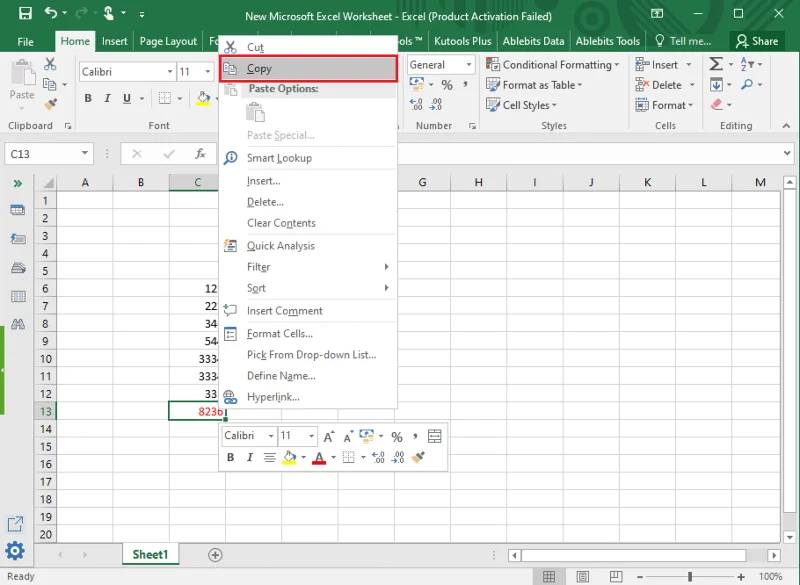Image resolution: width=800 pixels, height=585 pixels.
Task: Click the AutoSum sigma icon
Action: pos(716,64)
